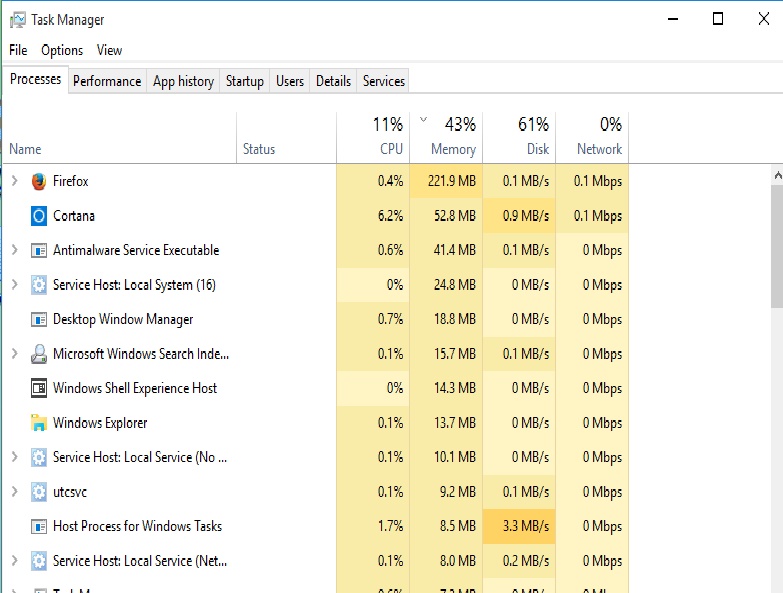The width and height of the screenshot is (783, 593).
Task: Click the Windows Explorer folder icon
Action: [39, 423]
